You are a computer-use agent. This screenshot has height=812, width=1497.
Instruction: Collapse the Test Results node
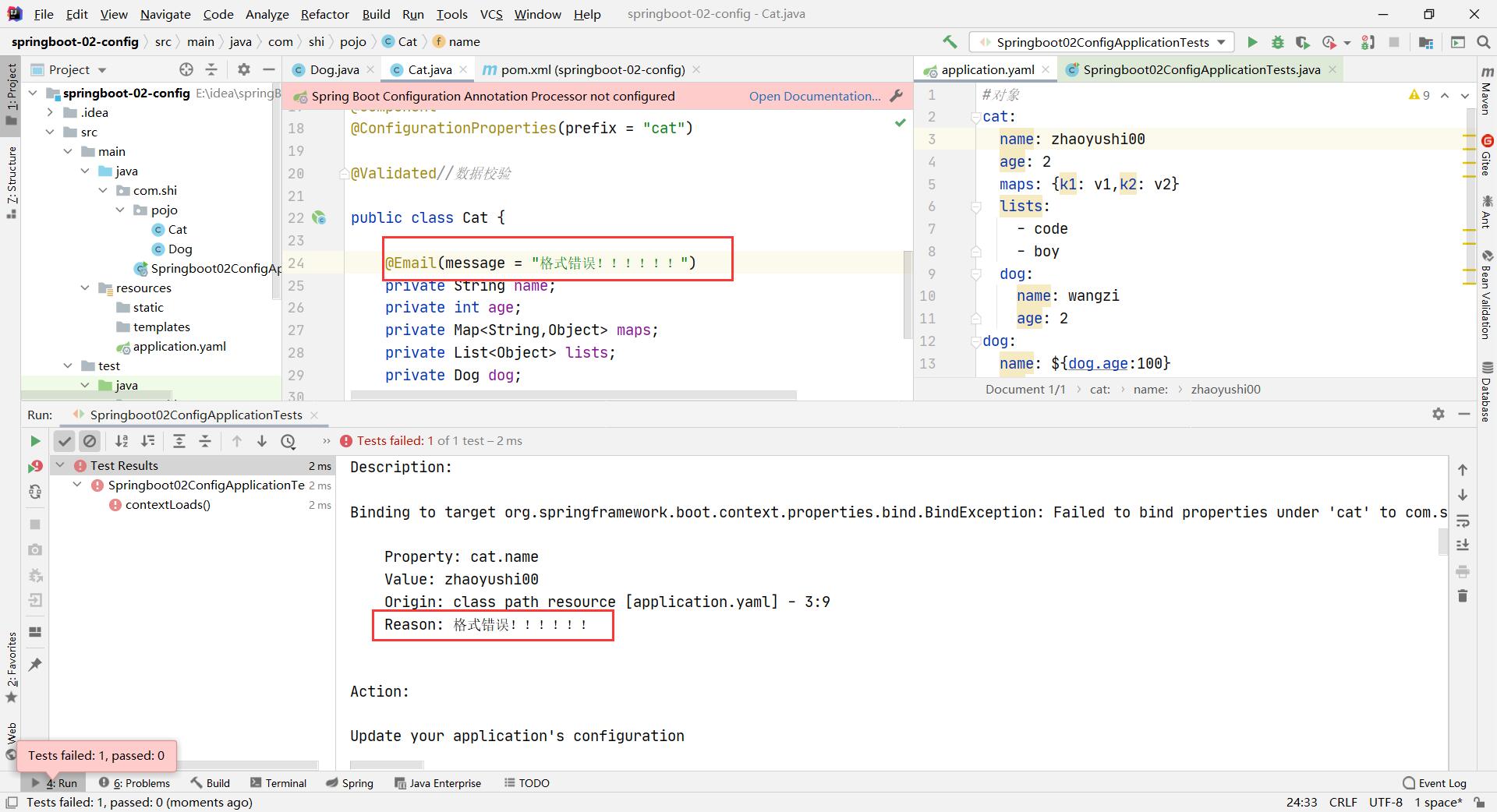[60, 465]
